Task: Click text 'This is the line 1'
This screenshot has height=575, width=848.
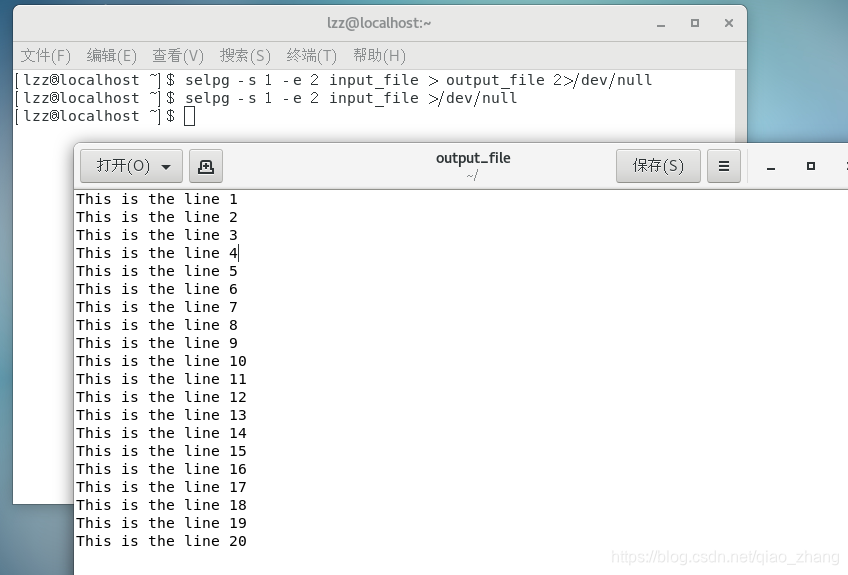Action: (x=157, y=199)
